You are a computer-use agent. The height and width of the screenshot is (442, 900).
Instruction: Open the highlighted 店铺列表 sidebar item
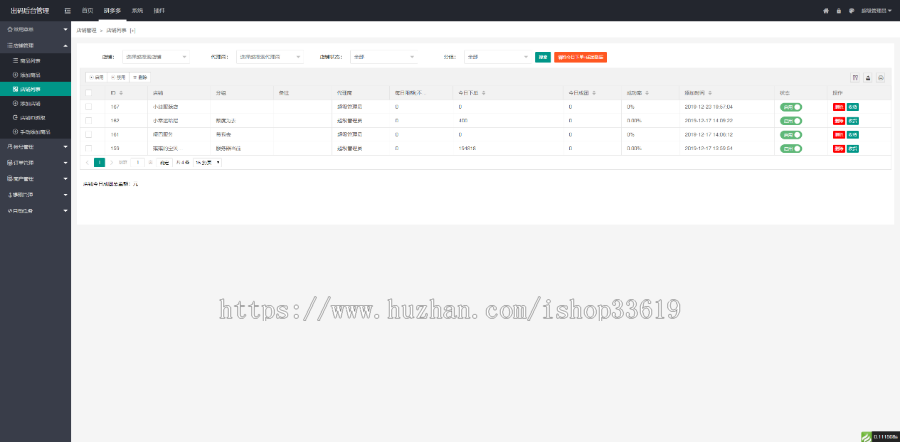coord(35,89)
